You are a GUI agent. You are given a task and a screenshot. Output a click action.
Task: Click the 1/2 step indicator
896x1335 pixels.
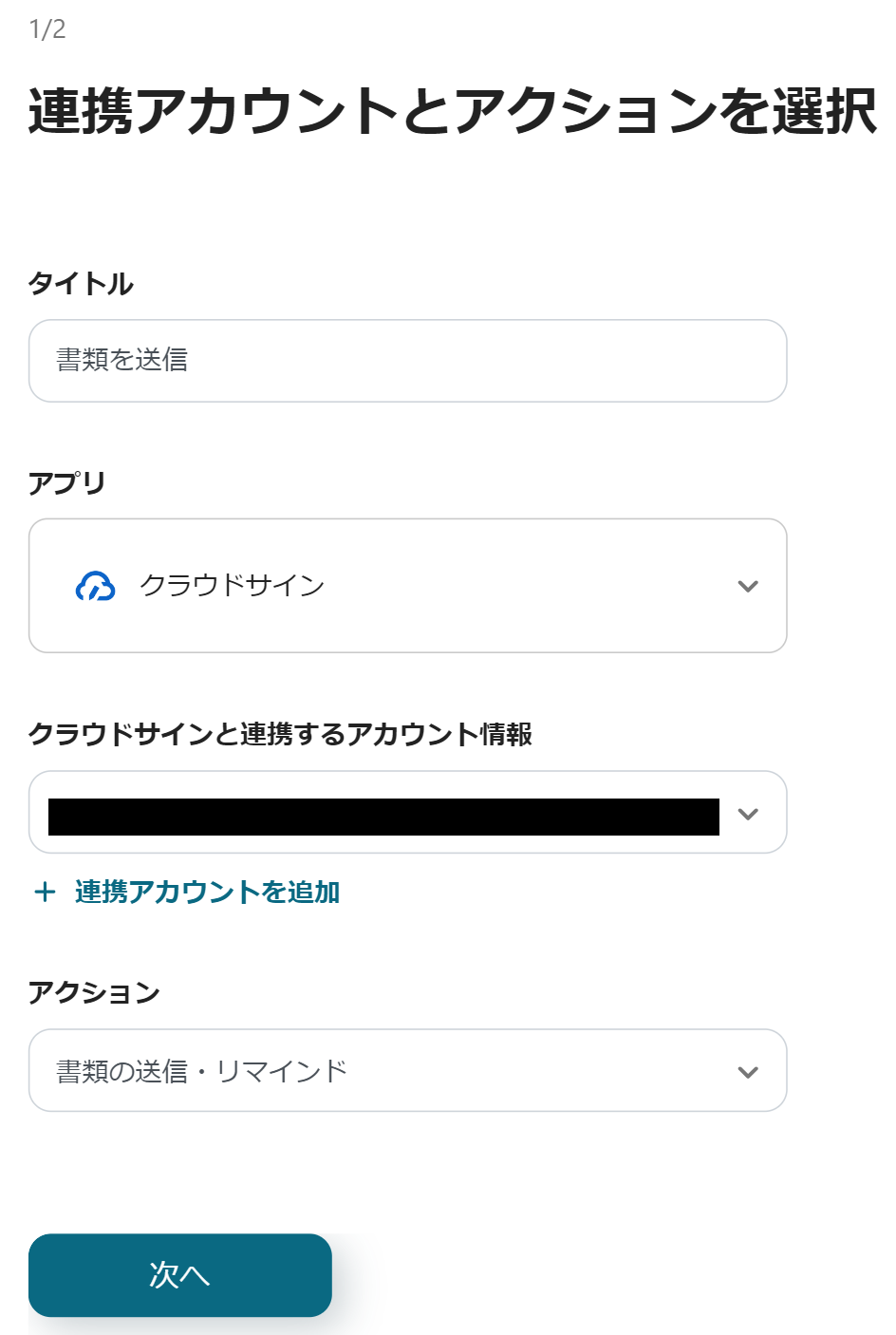click(x=47, y=29)
